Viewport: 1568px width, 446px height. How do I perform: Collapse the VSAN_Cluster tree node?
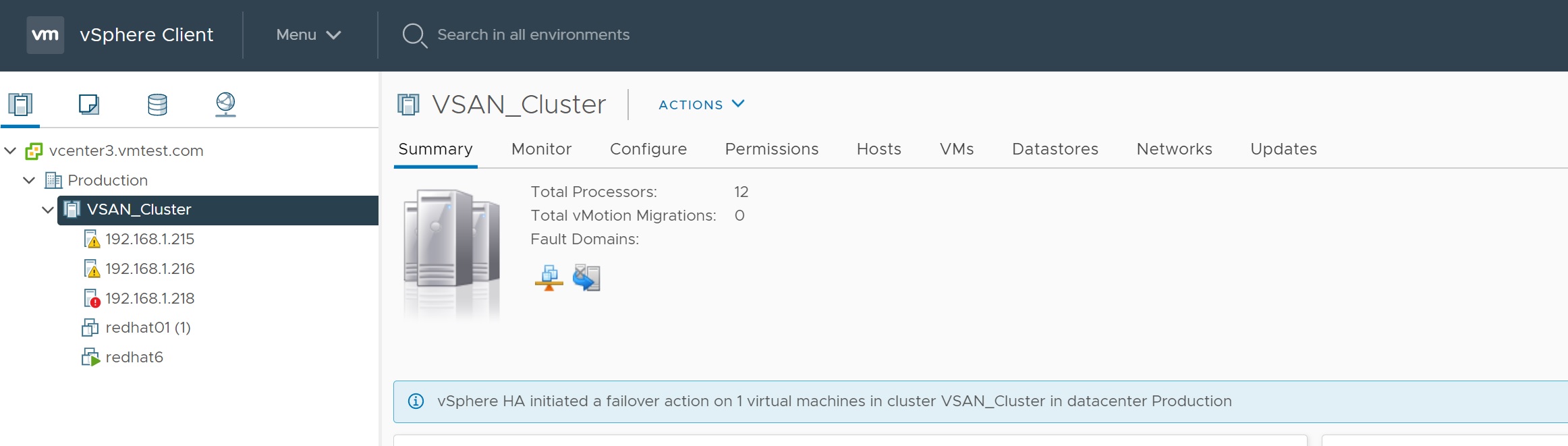(x=47, y=210)
